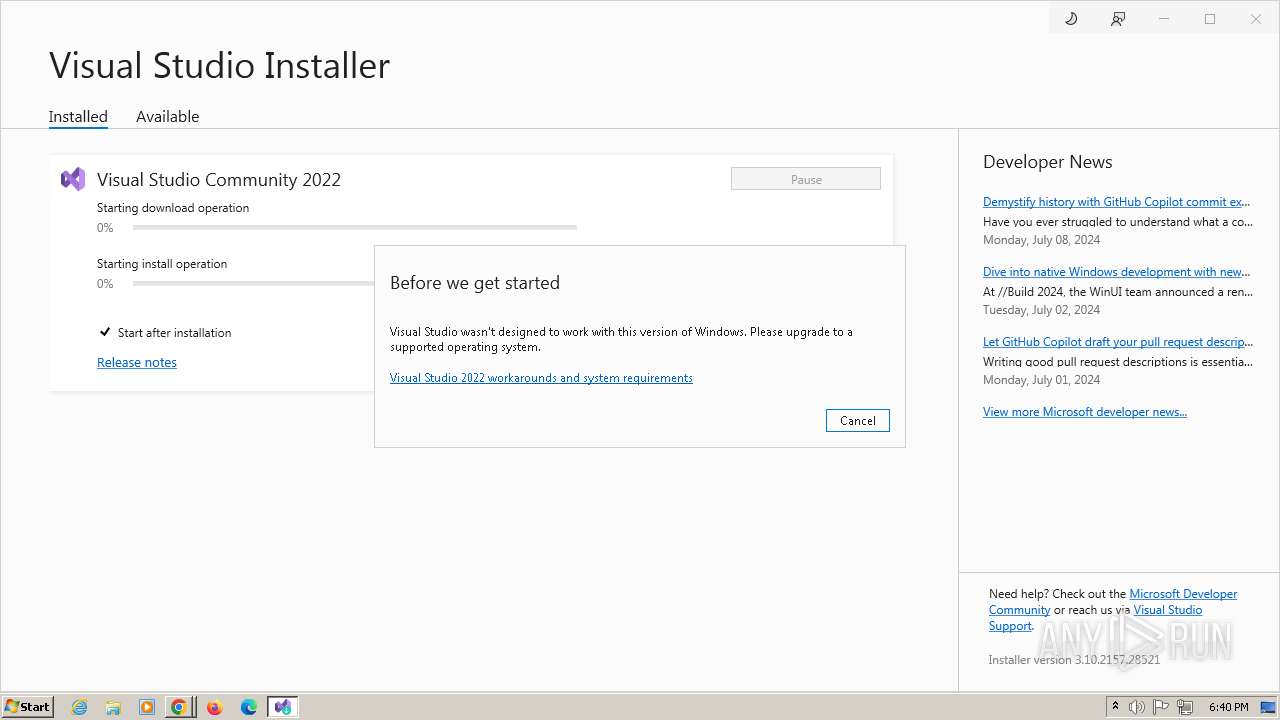The width and height of the screenshot is (1280, 720).
Task: Open Google Chrome from taskbar
Action: [179, 707]
